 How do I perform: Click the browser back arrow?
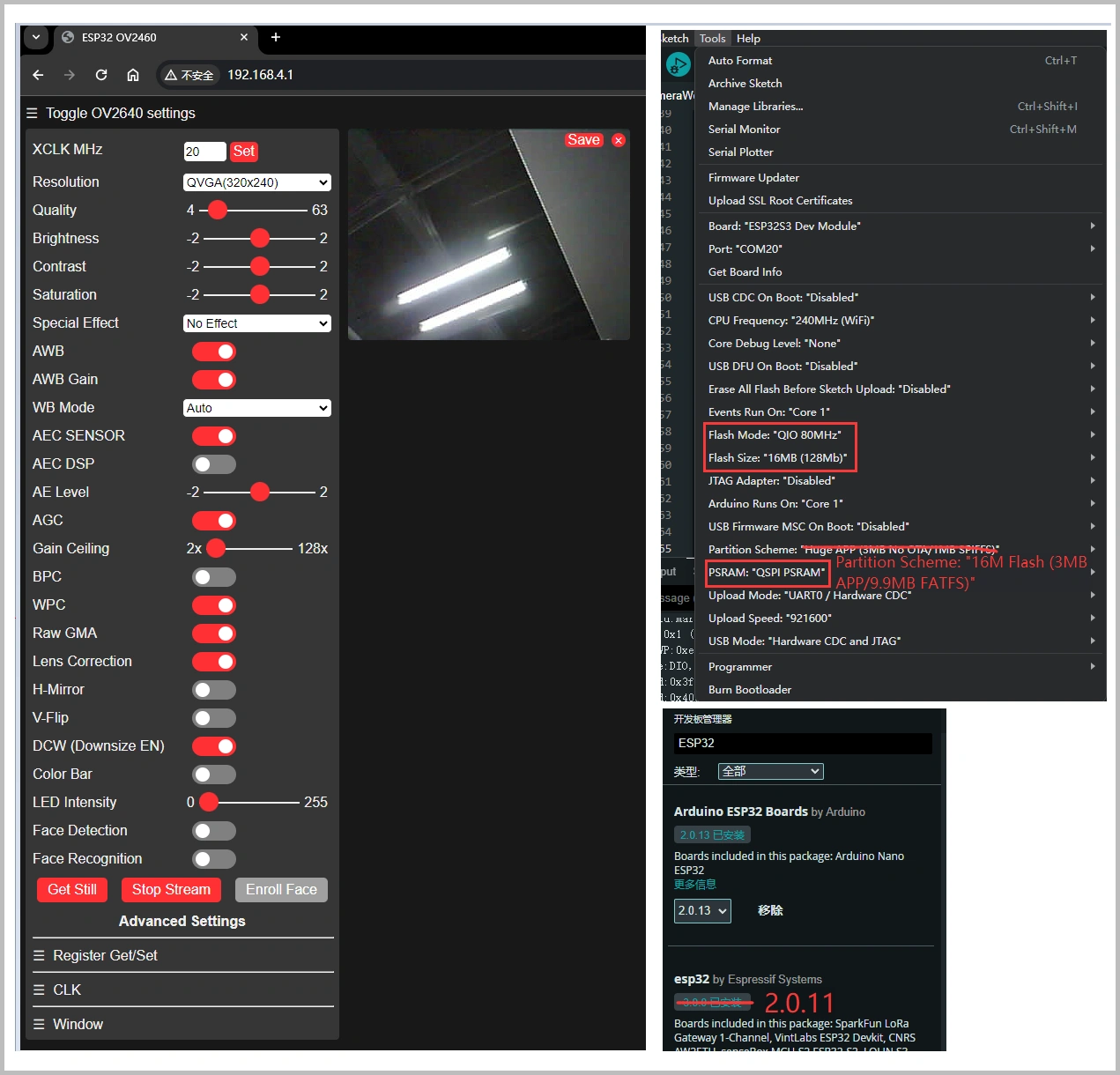click(x=37, y=75)
